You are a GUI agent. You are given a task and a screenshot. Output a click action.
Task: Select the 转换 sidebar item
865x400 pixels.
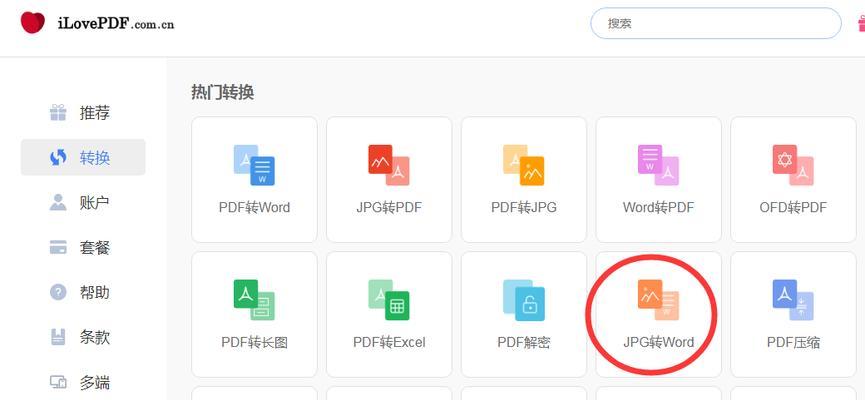pyautogui.click(x=83, y=157)
